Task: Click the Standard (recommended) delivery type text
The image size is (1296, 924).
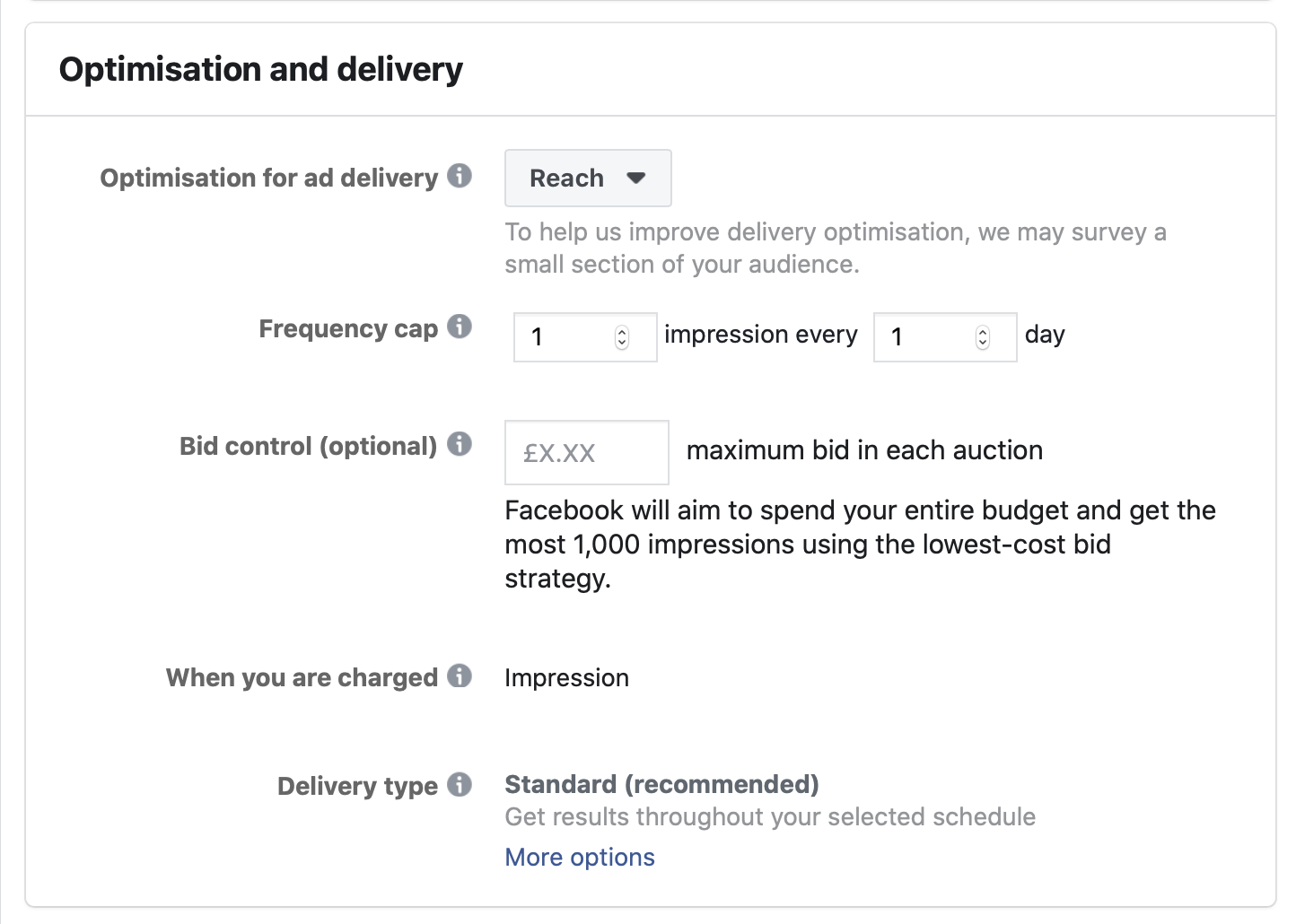Action: [661, 785]
